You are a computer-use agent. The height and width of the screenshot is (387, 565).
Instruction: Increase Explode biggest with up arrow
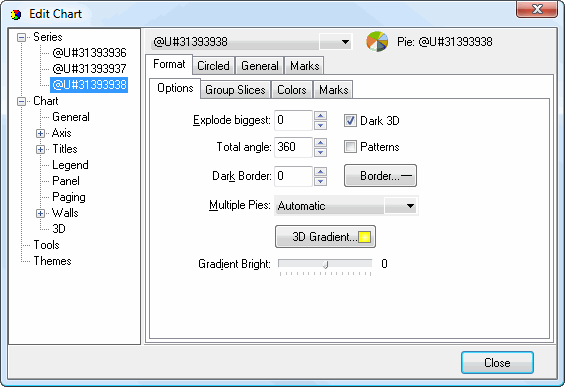coord(320,116)
